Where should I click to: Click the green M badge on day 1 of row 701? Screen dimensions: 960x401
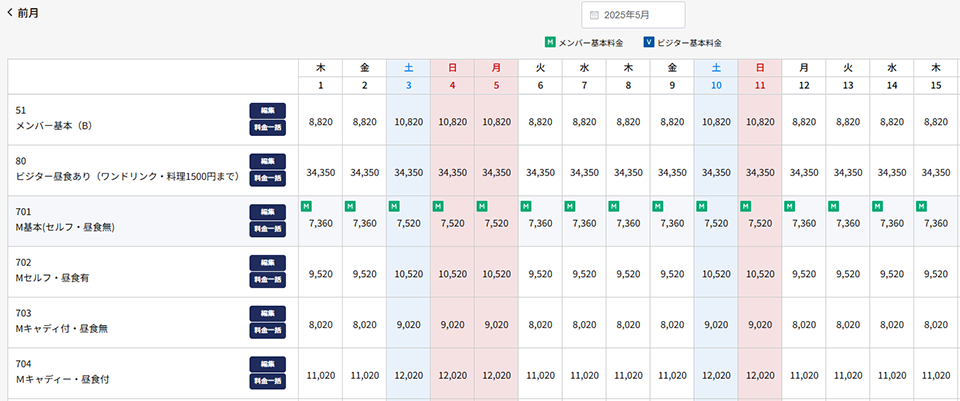(x=306, y=206)
